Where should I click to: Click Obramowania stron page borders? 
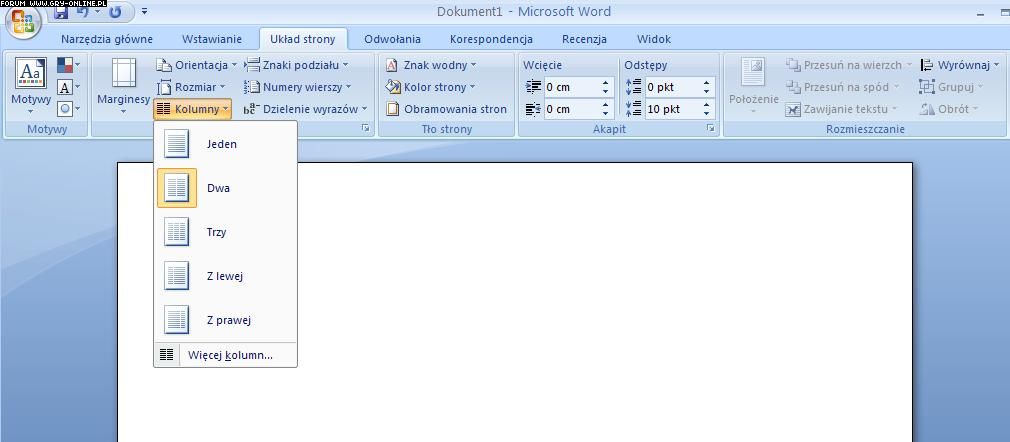click(x=446, y=109)
